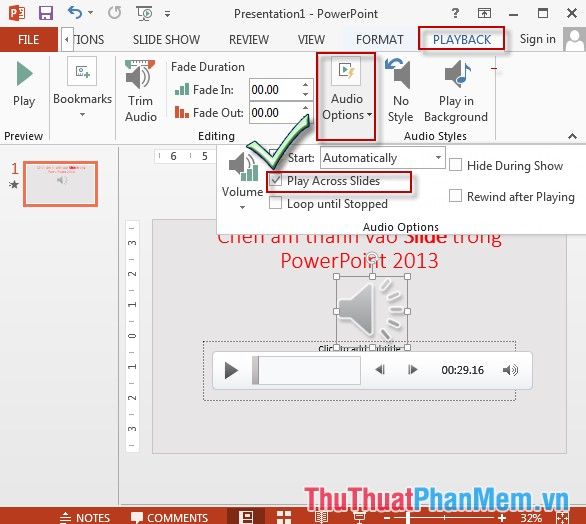
Task: Collapse the ribbon with the chevron
Action: pyautogui.click(x=572, y=136)
